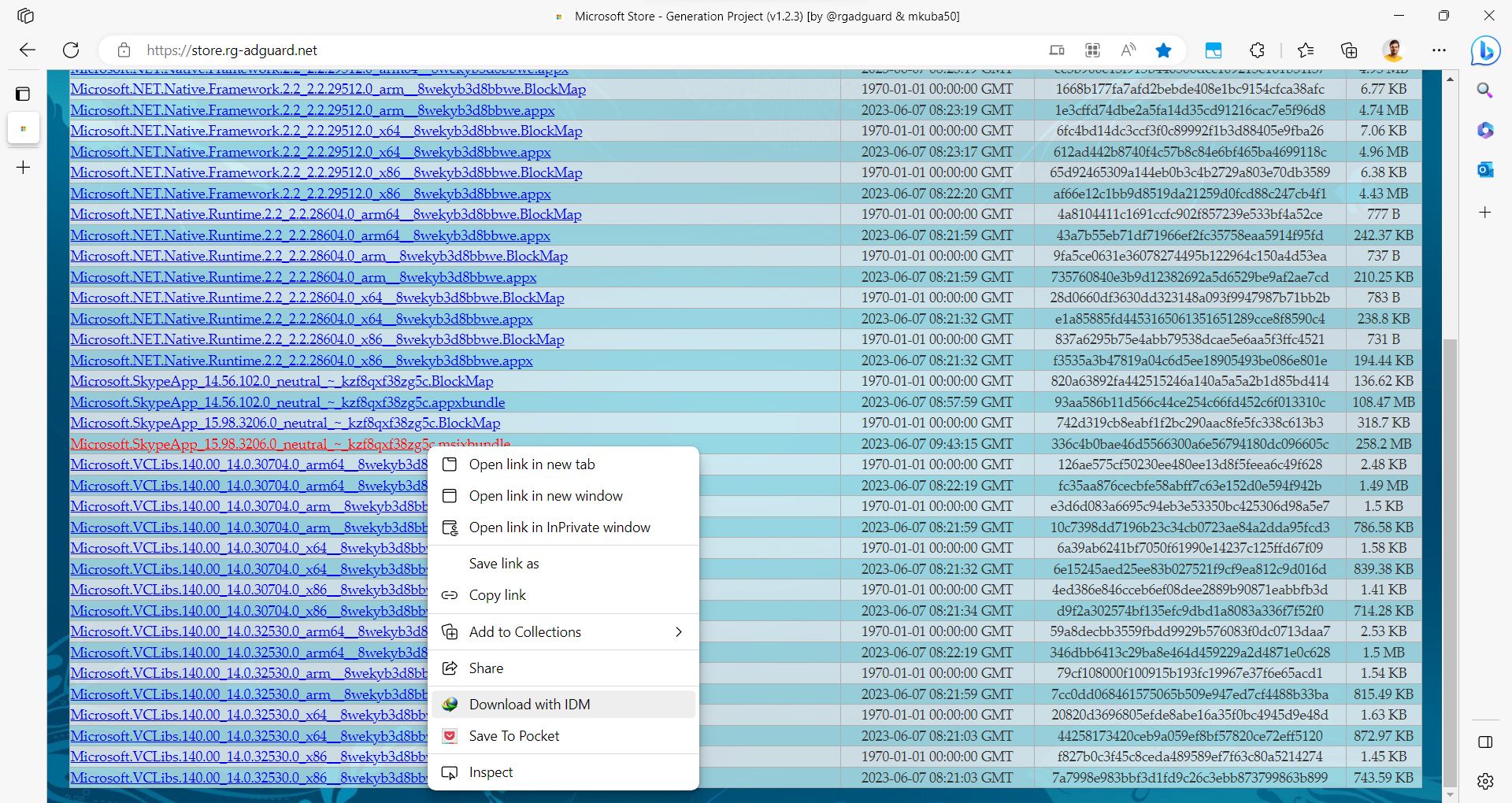Open the user profile avatar
1512x803 pixels.
[1393, 50]
